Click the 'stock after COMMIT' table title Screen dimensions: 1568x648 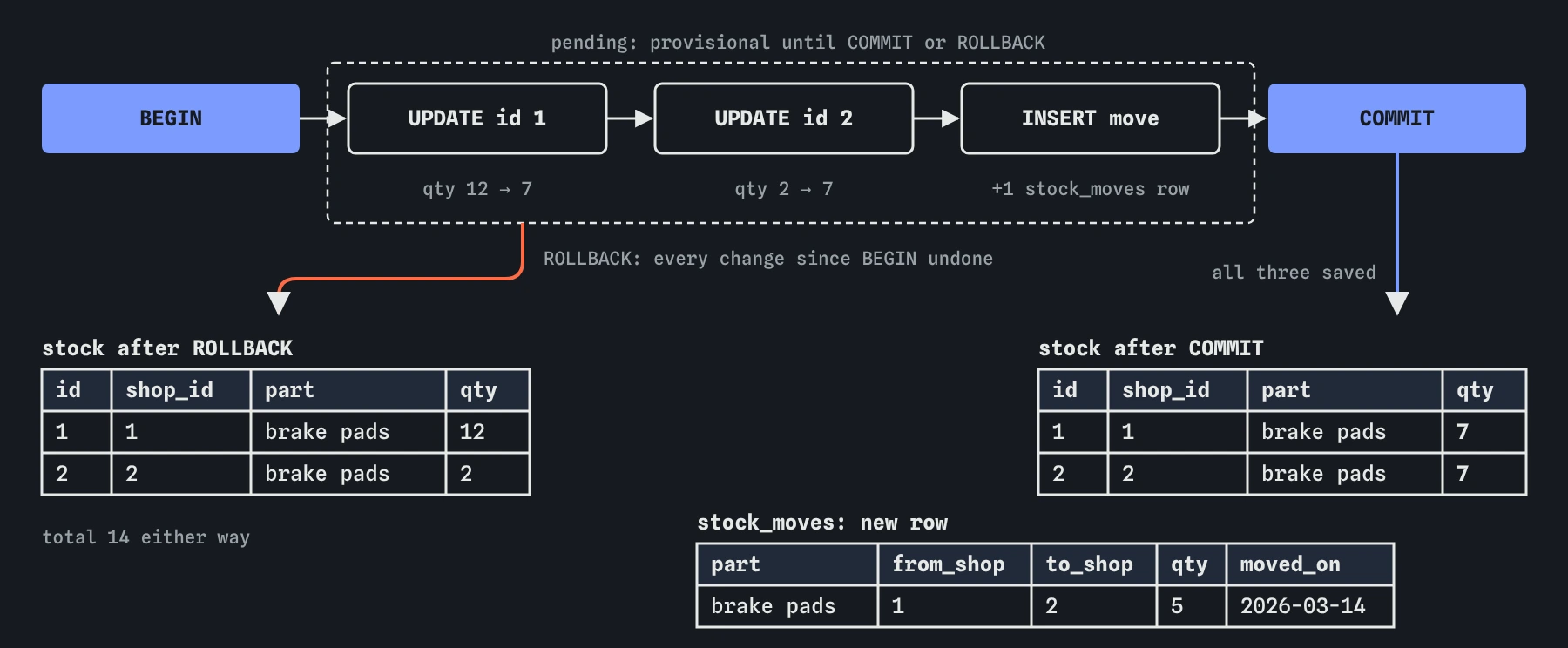(x=1151, y=348)
